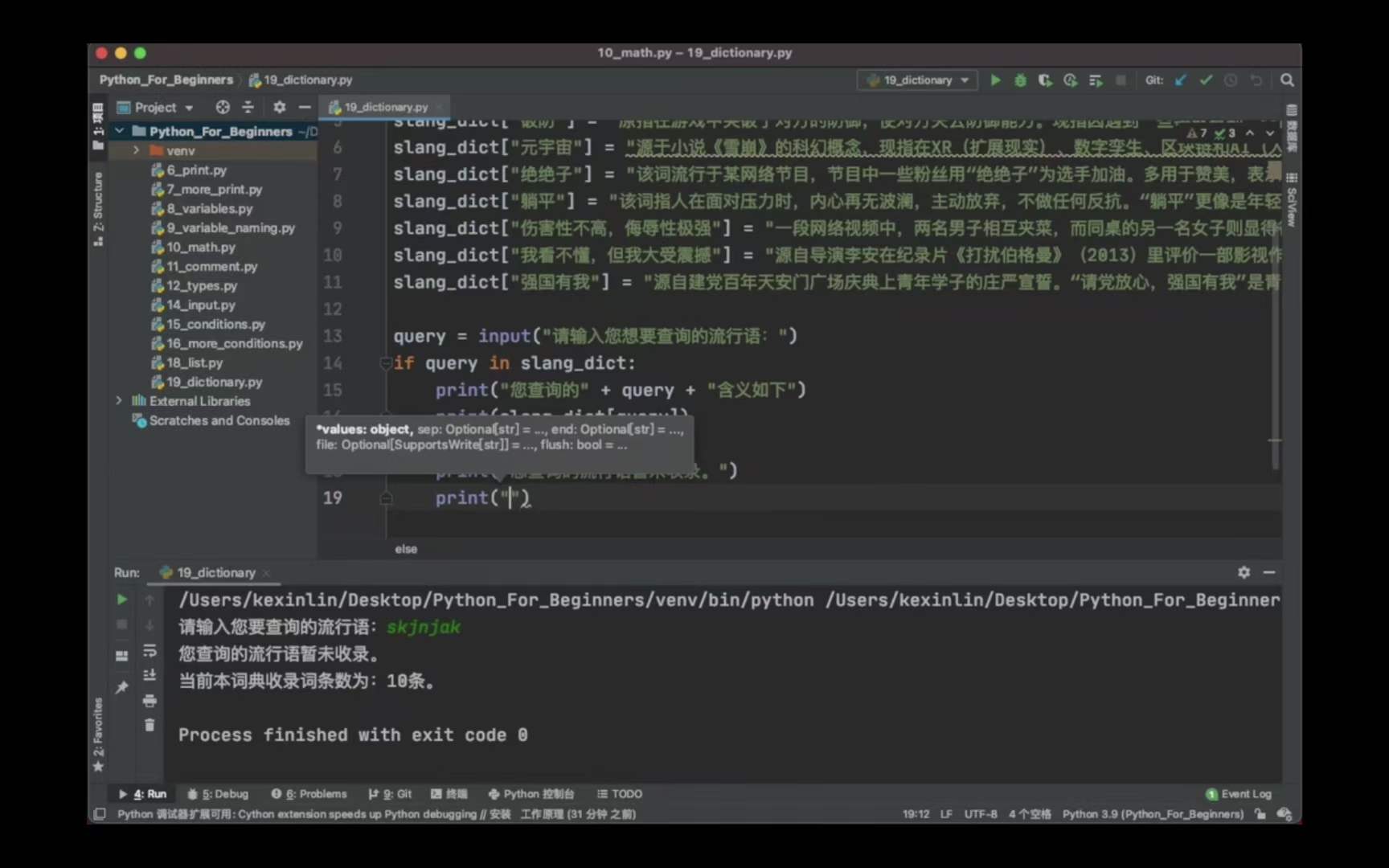The image size is (1389, 868).
Task: Toggle tool window bars with the status-bar corner icon
Action: coord(100,814)
